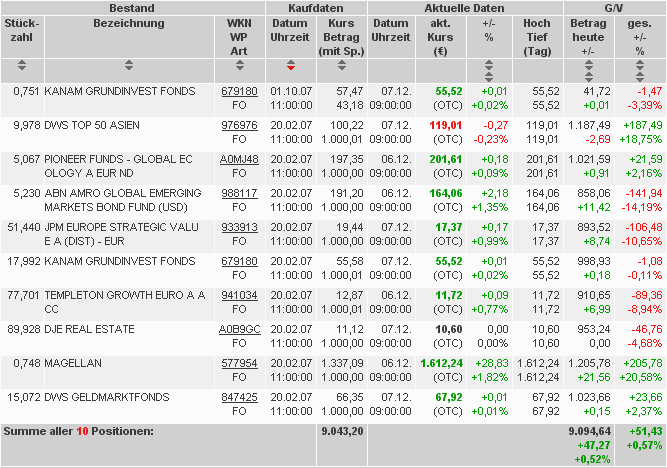The width and height of the screenshot is (667, 468).
Task: Click the Aktuelle Daten header
Action: (464, 8)
